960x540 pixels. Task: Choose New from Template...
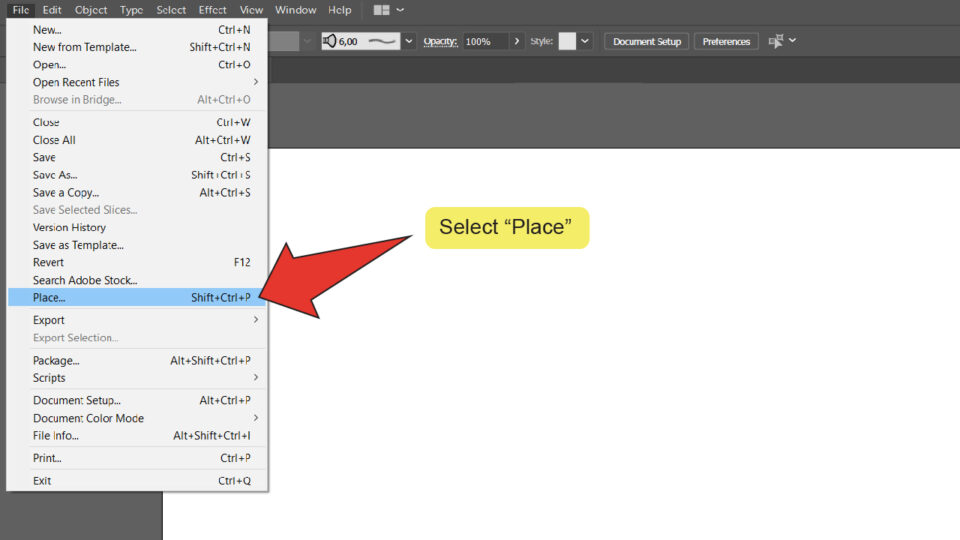[138, 47]
